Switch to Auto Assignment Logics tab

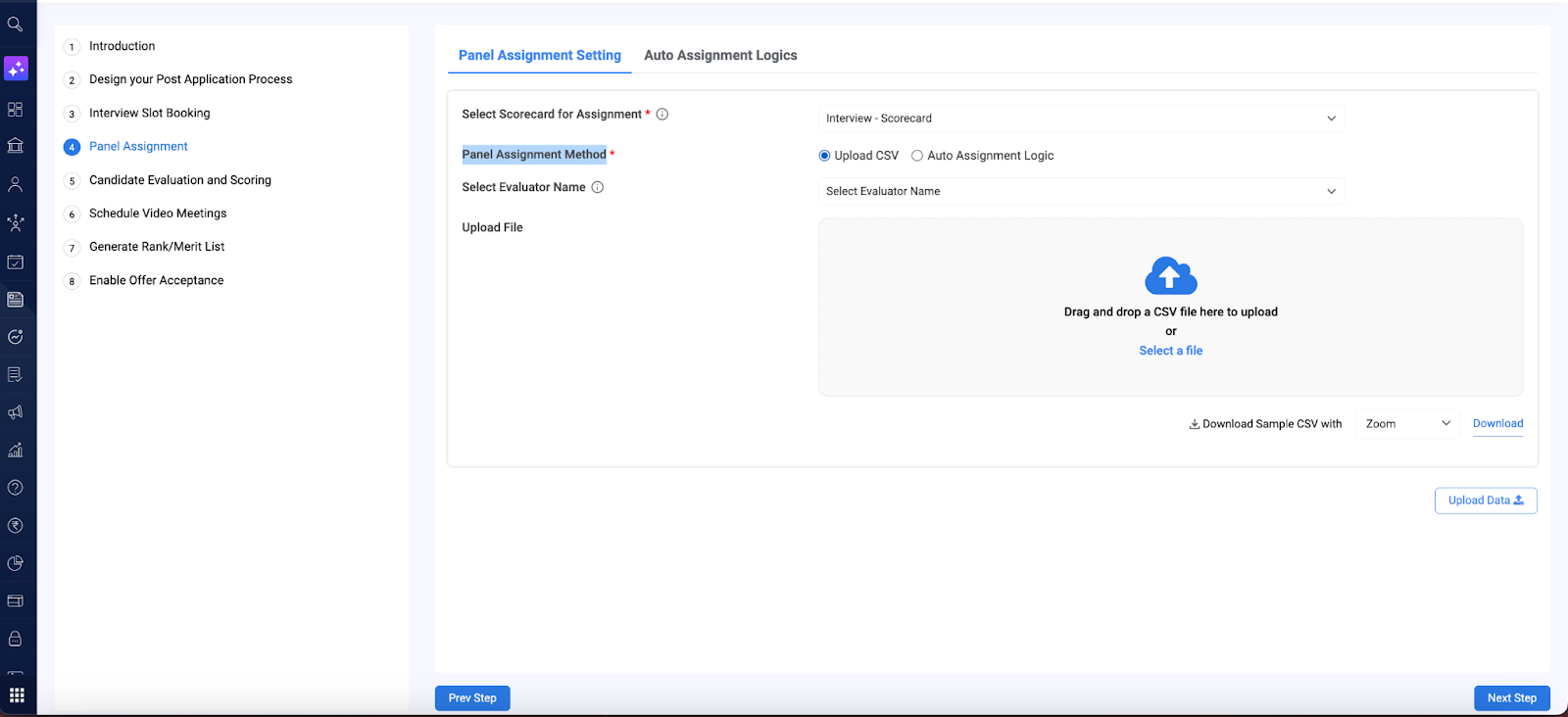(720, 56)
